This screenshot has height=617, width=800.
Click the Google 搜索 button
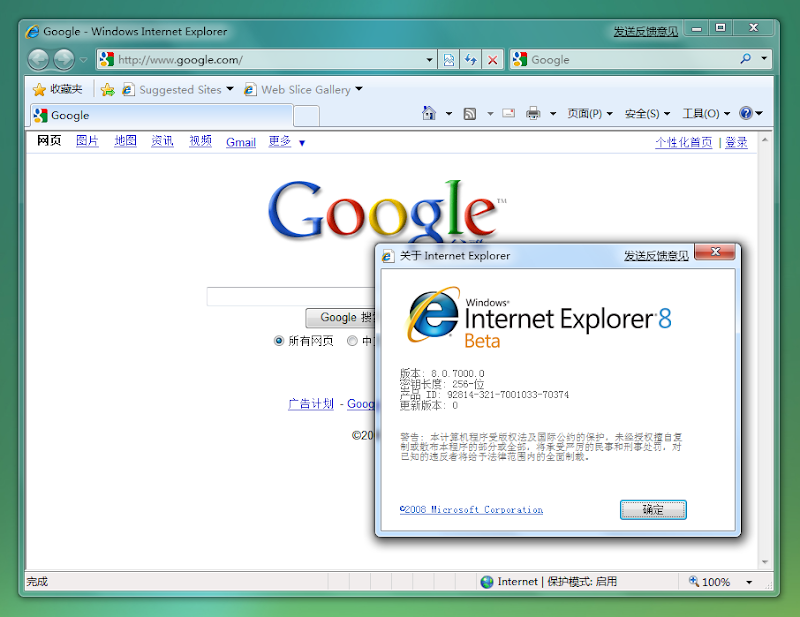point(340,318)
